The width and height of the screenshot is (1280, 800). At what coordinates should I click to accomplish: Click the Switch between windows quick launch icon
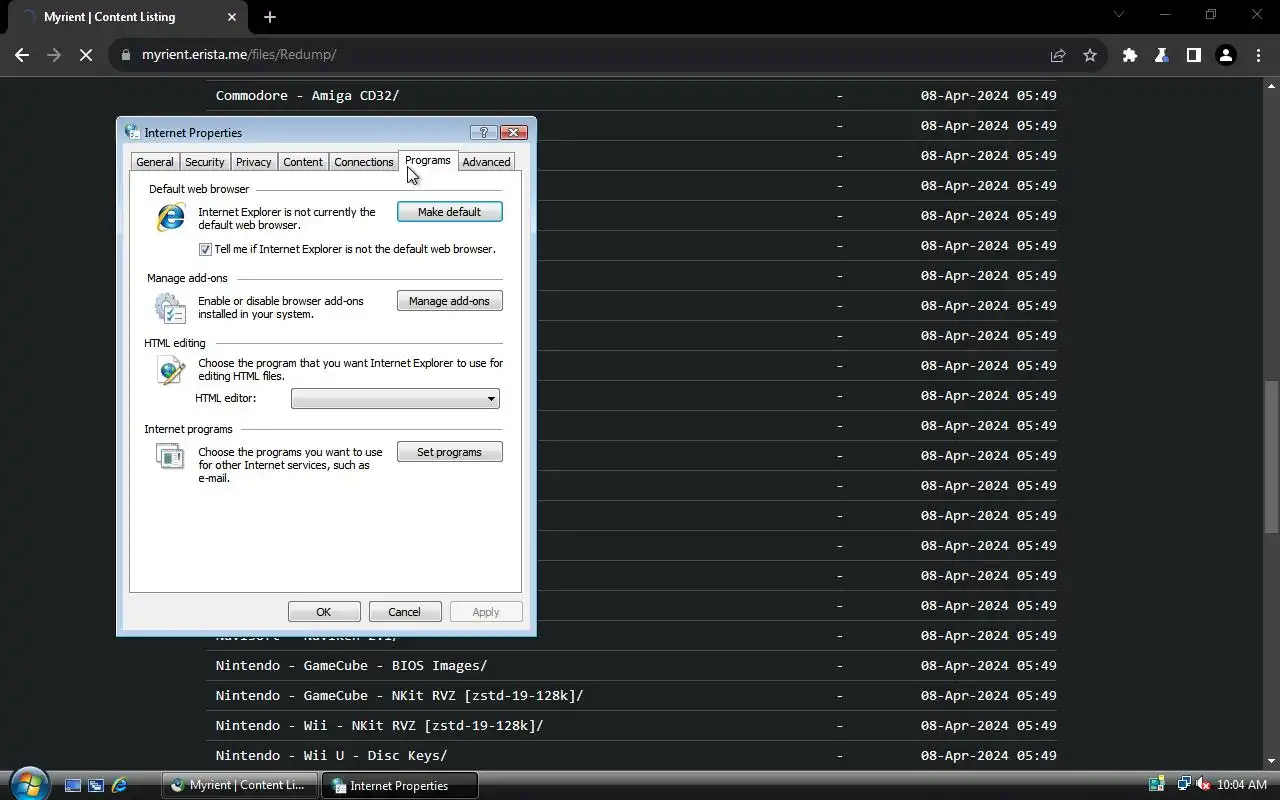(x=96, y=786)
